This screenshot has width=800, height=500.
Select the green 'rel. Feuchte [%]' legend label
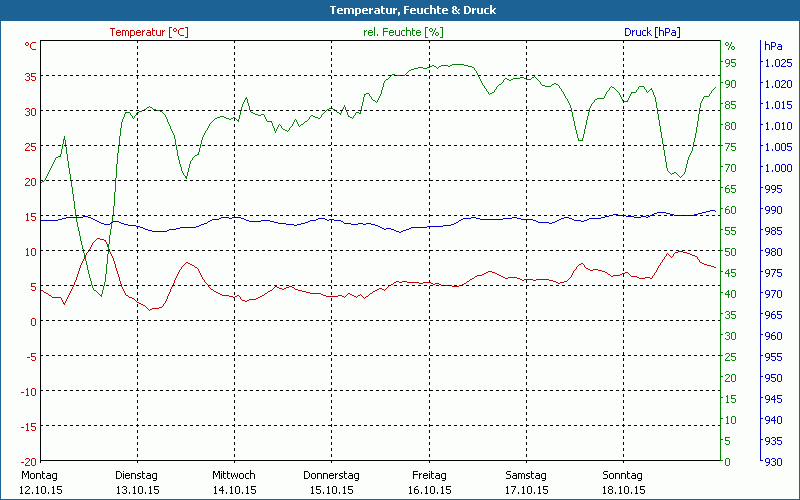pyautogui.click(x=403, y=32)
